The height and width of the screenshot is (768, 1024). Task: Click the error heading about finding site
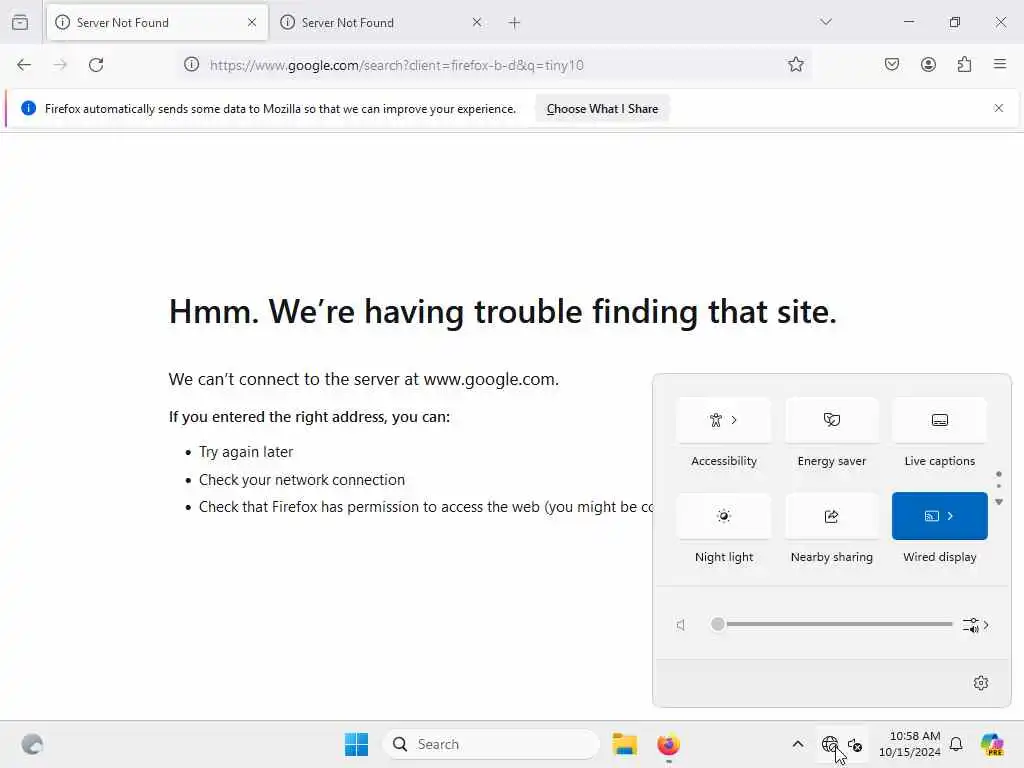[502, 312]
